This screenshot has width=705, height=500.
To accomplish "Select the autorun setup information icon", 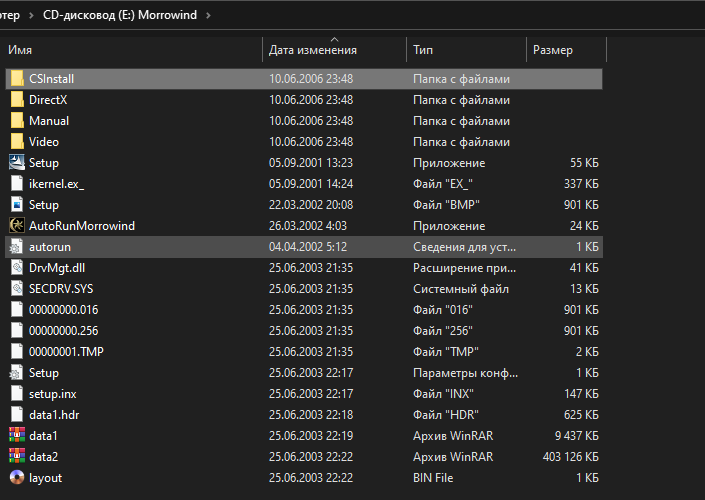I will click(x=17, y=247).
